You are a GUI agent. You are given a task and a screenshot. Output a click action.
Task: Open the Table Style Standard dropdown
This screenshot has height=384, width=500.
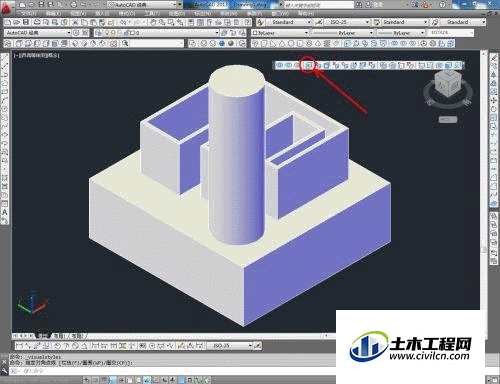[x=405, y=22]
